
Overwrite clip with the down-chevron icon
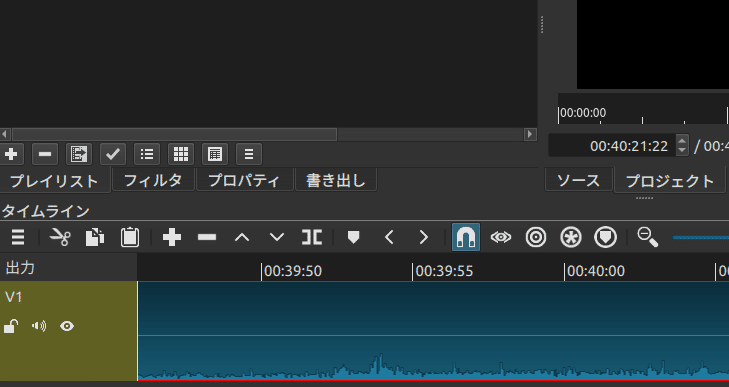277,237
